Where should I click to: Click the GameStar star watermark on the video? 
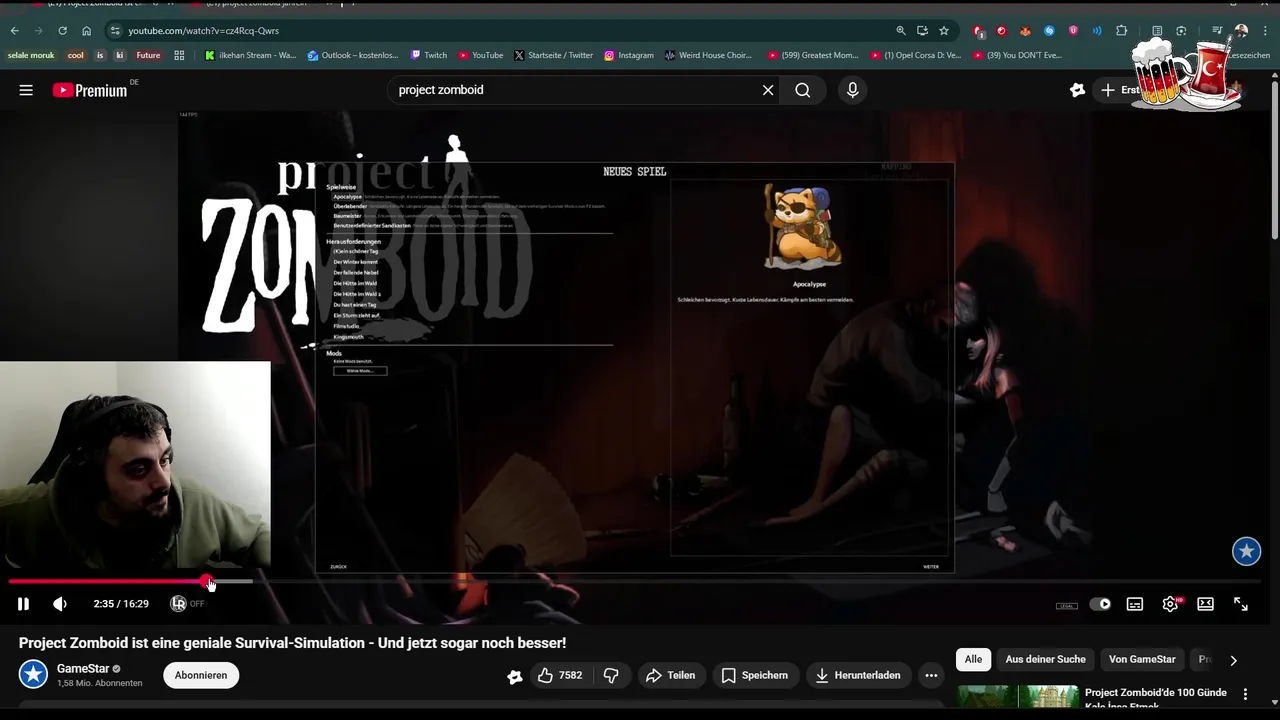pos(1246,551)
